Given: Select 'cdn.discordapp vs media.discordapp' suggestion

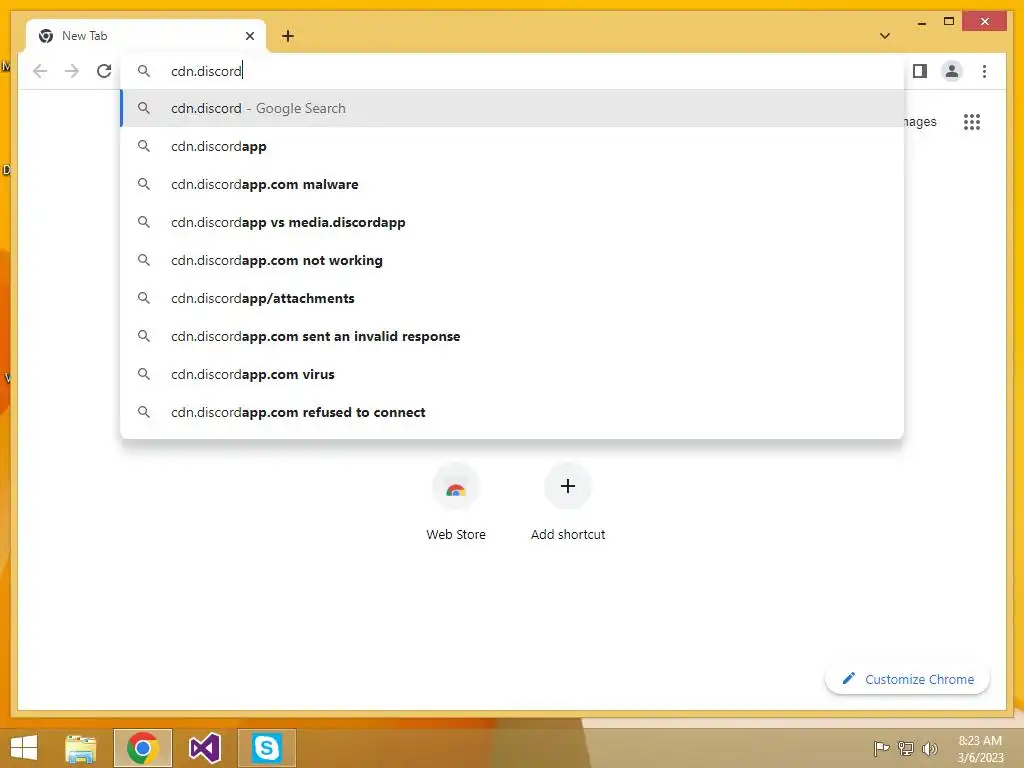Looking at the screenshot, I should coord(512,222).
